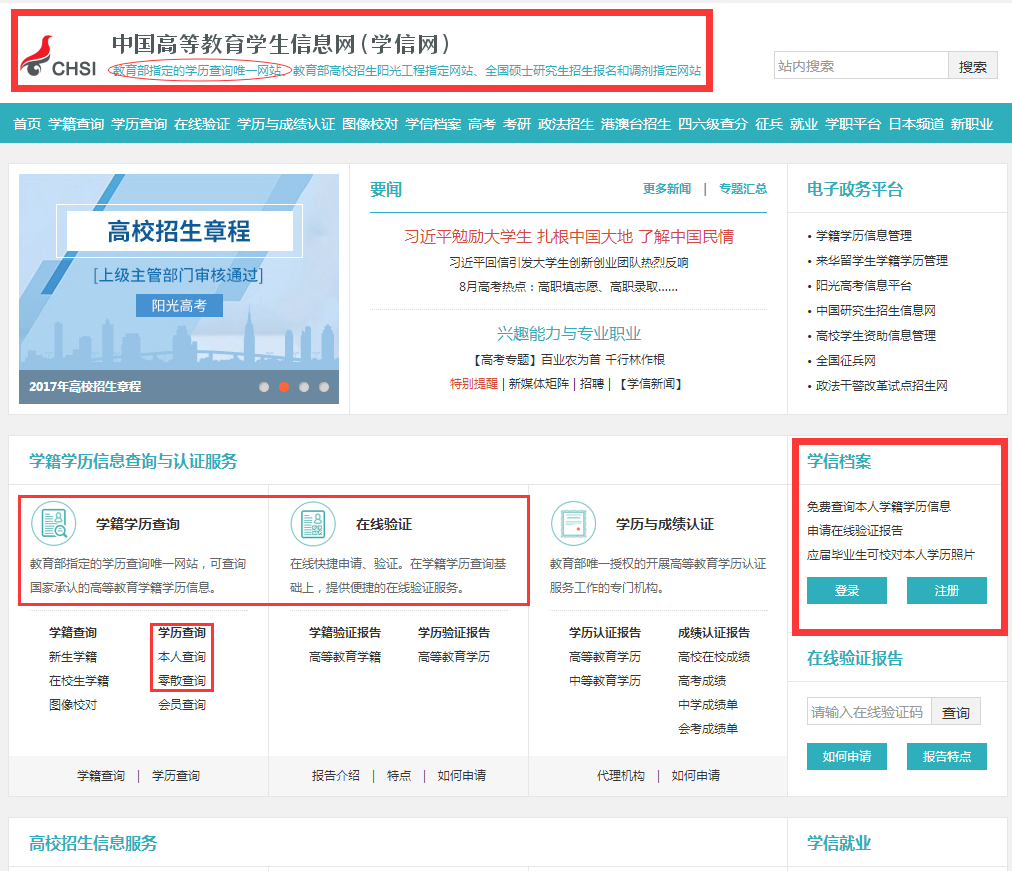Viewport: 1012px width, 871px height.
Task: Open 全国征兵网 link
Action: [845, 361]
